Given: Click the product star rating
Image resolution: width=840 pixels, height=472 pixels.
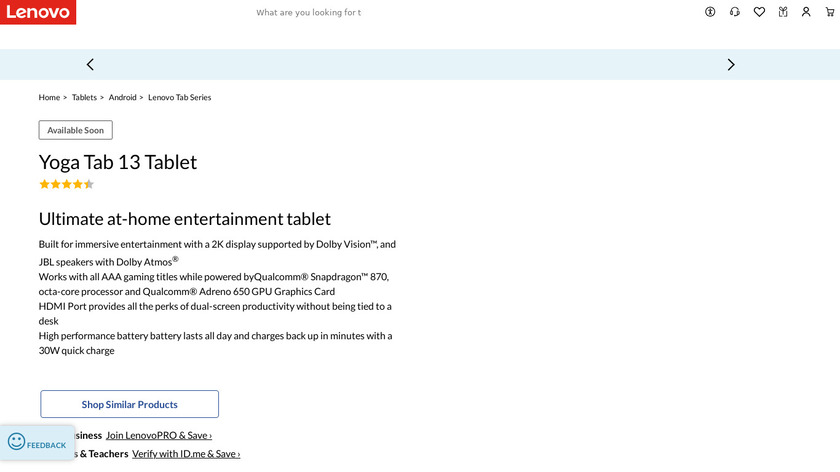Looking at the screenshot, I should pos(66,184).
